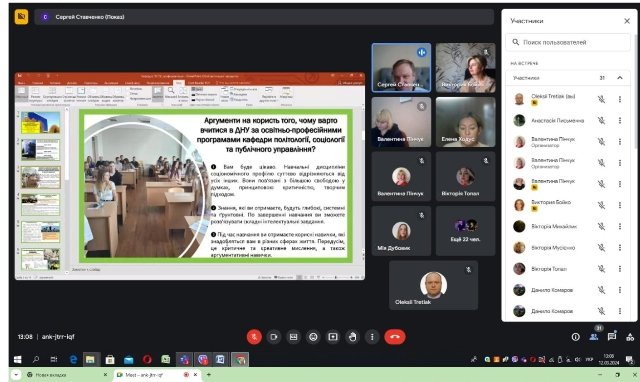Open Windows Start menu
Screen dimensions: 640x382
point(18,360)
